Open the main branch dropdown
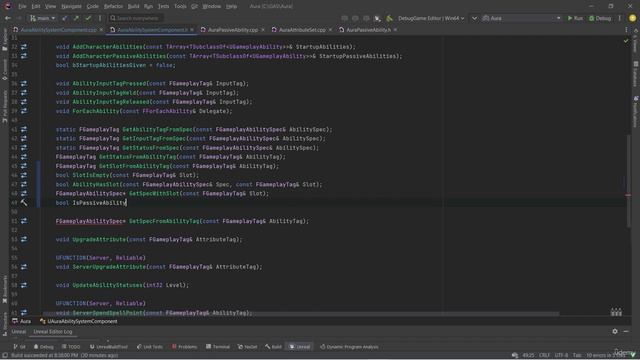640x360 pixels. click(x=43, y=18)
